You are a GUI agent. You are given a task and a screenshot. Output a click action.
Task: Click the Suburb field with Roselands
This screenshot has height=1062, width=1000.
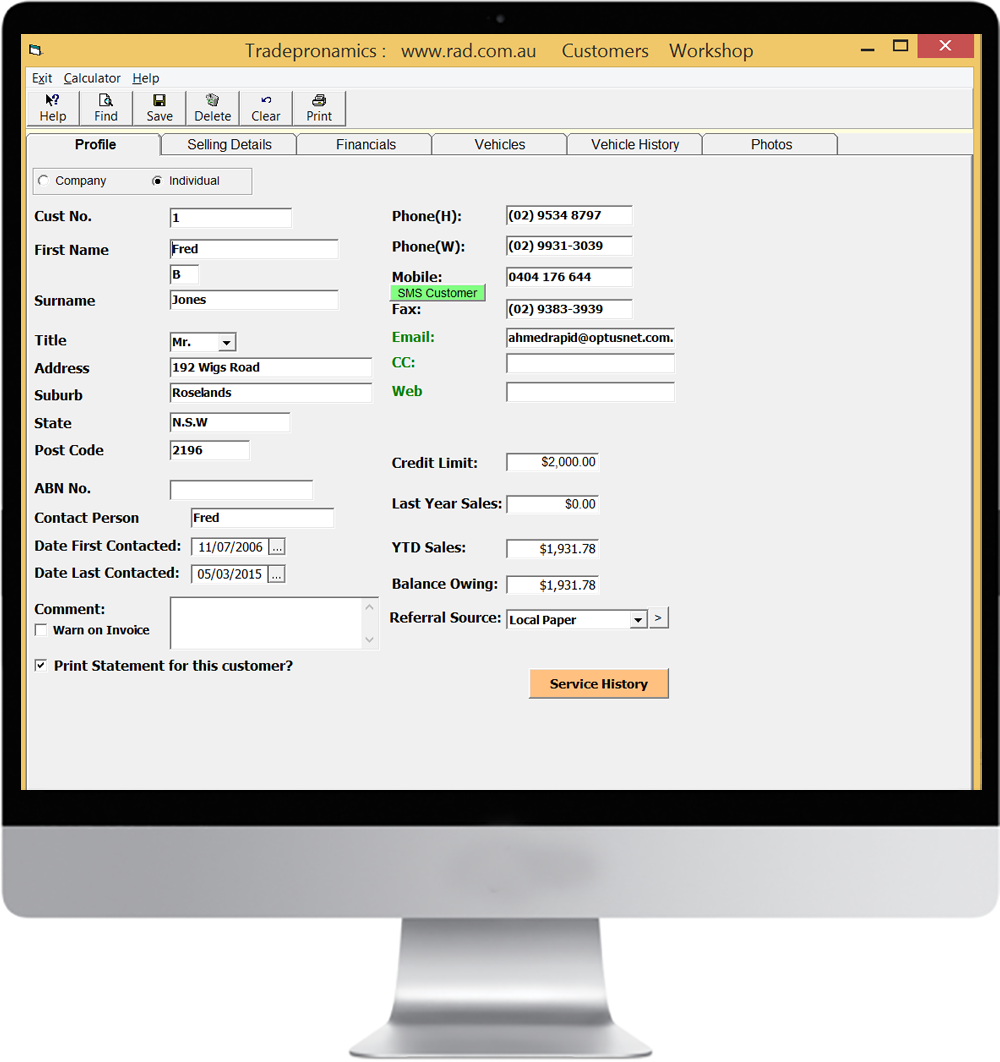[270, 392]
